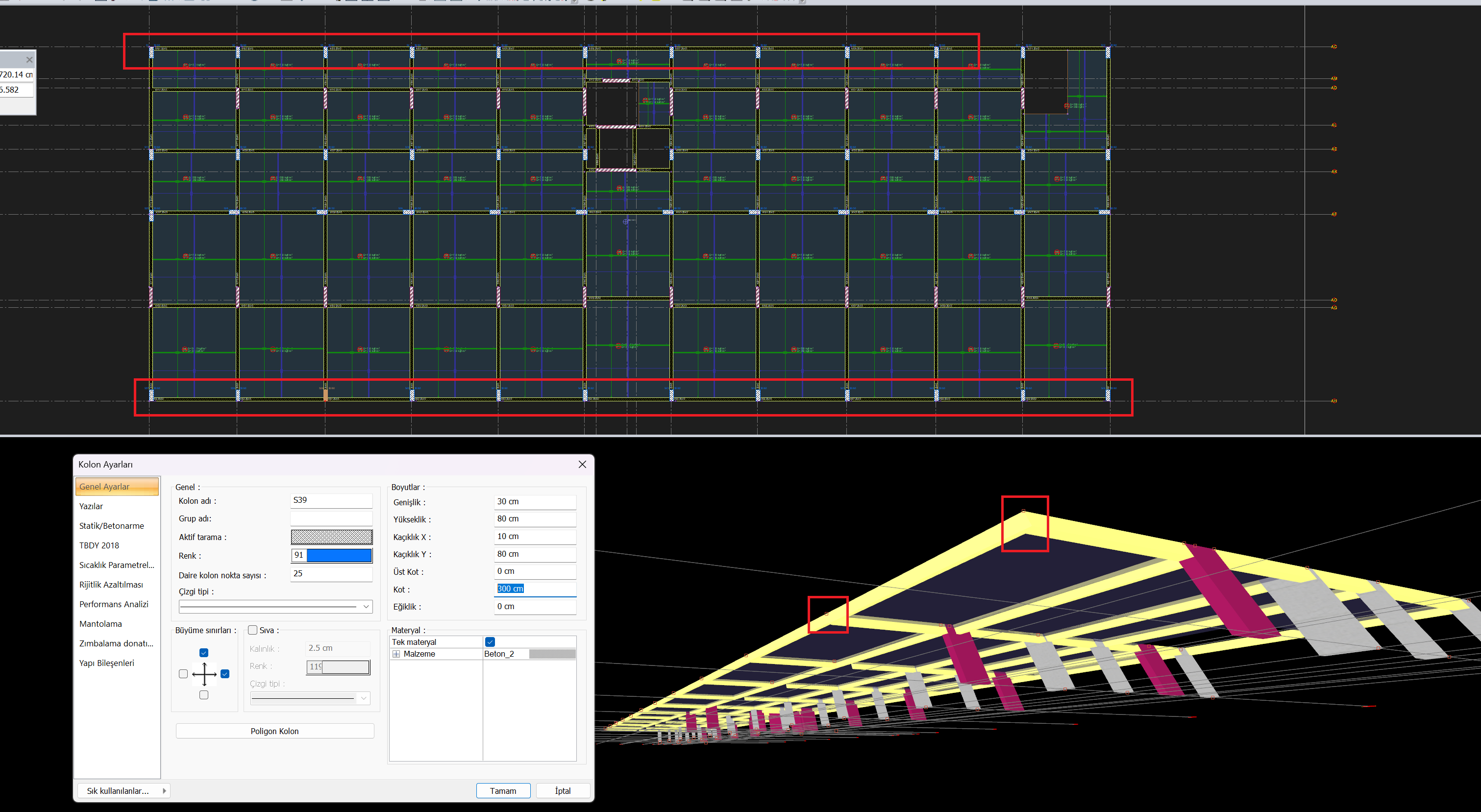
Task: Edit the Kaçıklık X 10 cm field
Action: (535, 537)
